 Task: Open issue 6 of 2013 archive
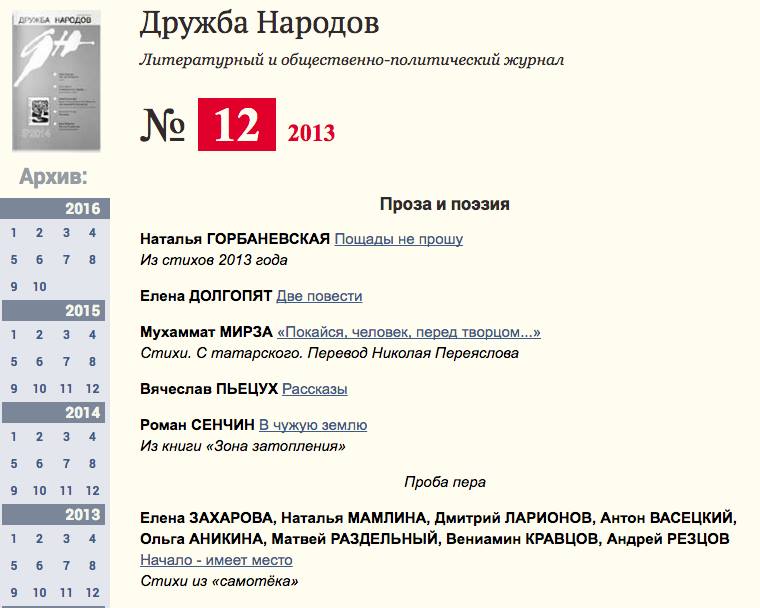pos(39,566)
